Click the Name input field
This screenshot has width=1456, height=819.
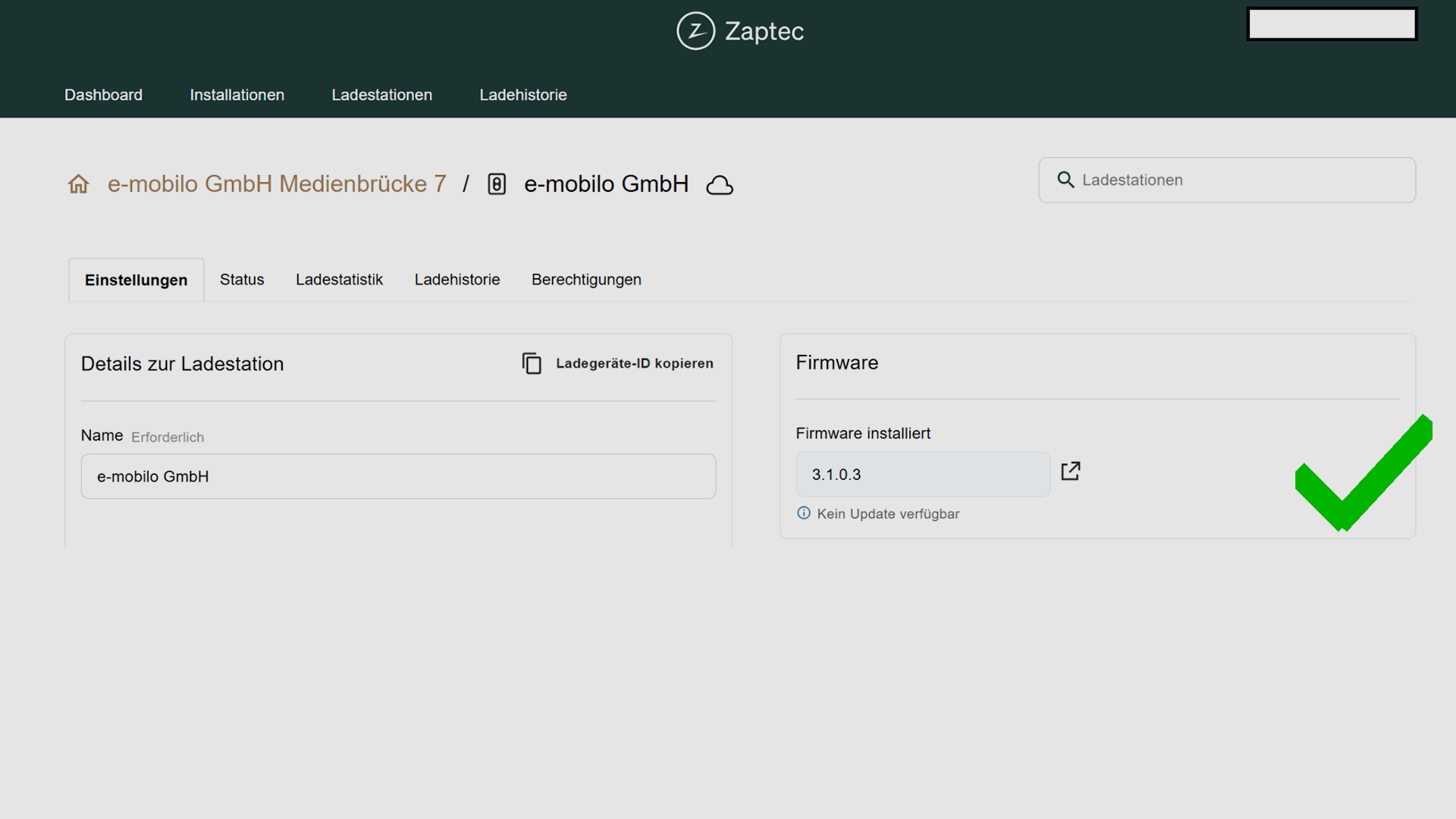[x=398, y=476]
